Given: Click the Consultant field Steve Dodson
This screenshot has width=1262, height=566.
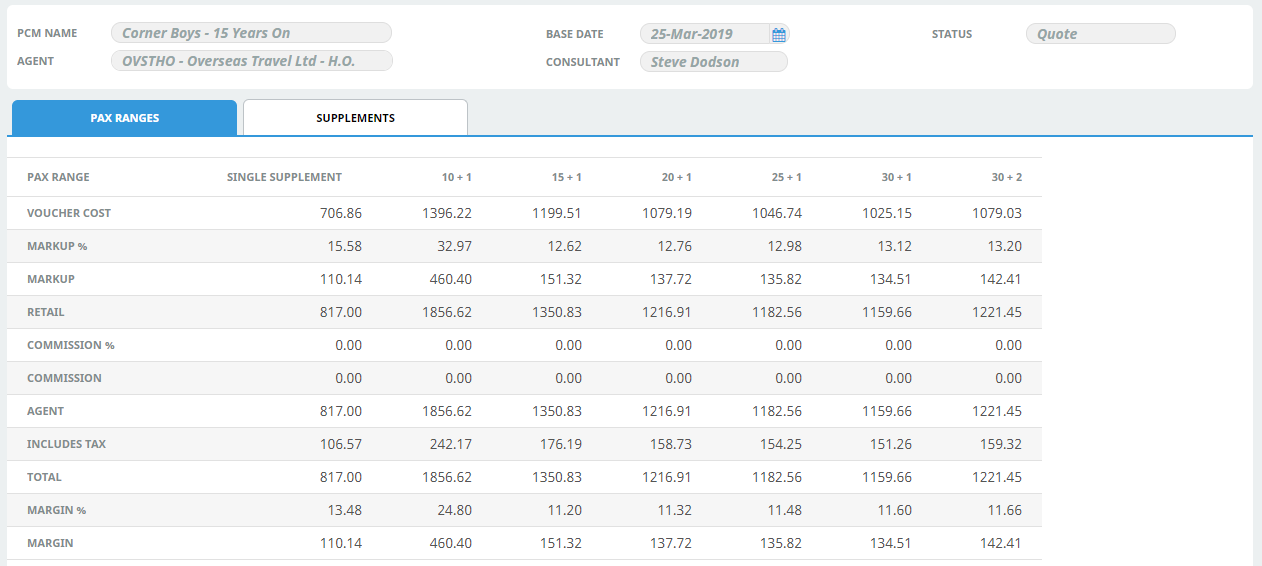Looking at the screenshot, I should pyautogui.click(x=713, y=62).
